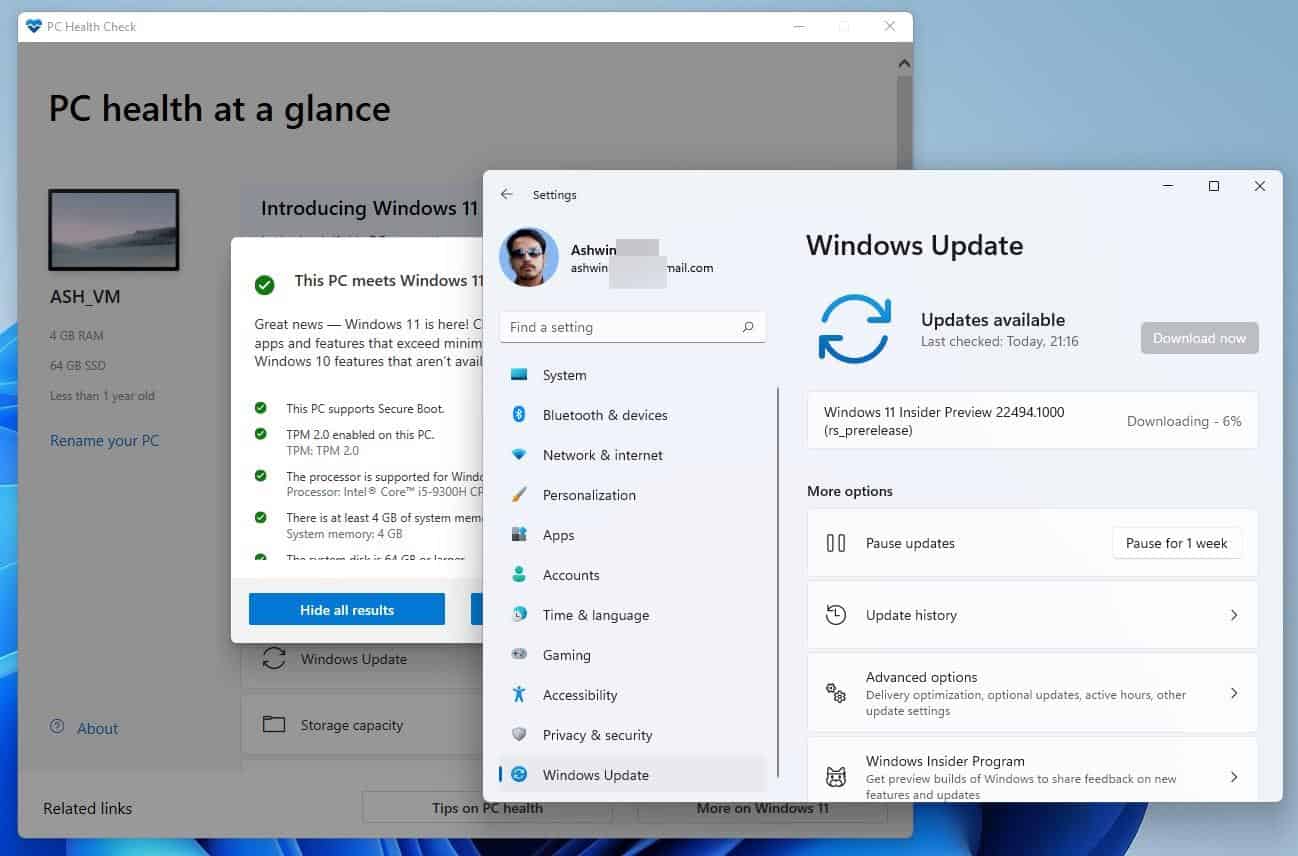Click the Storage capacity row in PC Health Check
The height and width of the screenshot is (856, 1298).
tap(362, 724)
